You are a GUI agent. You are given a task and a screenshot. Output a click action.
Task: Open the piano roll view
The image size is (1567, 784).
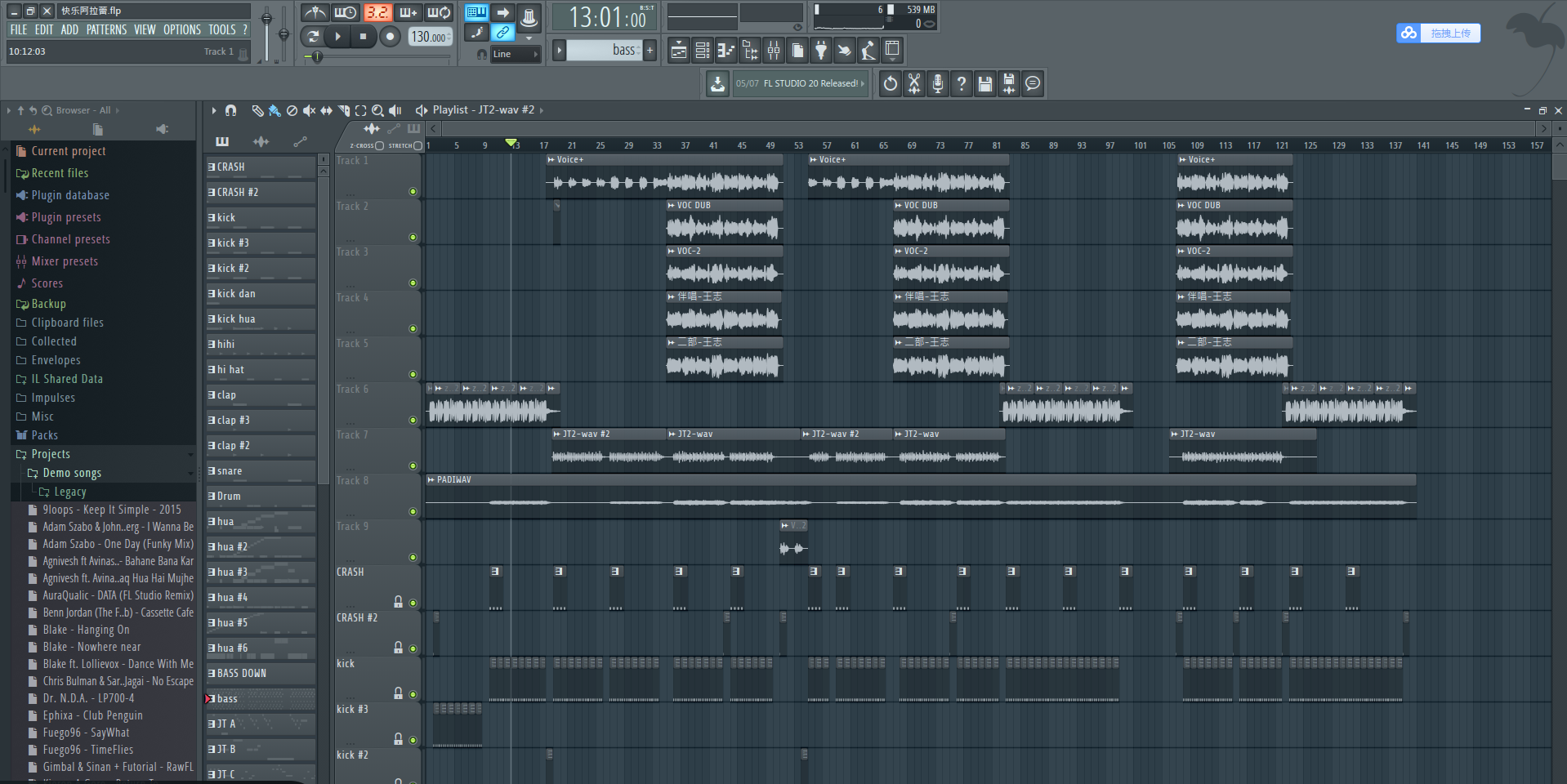(725, 51)
